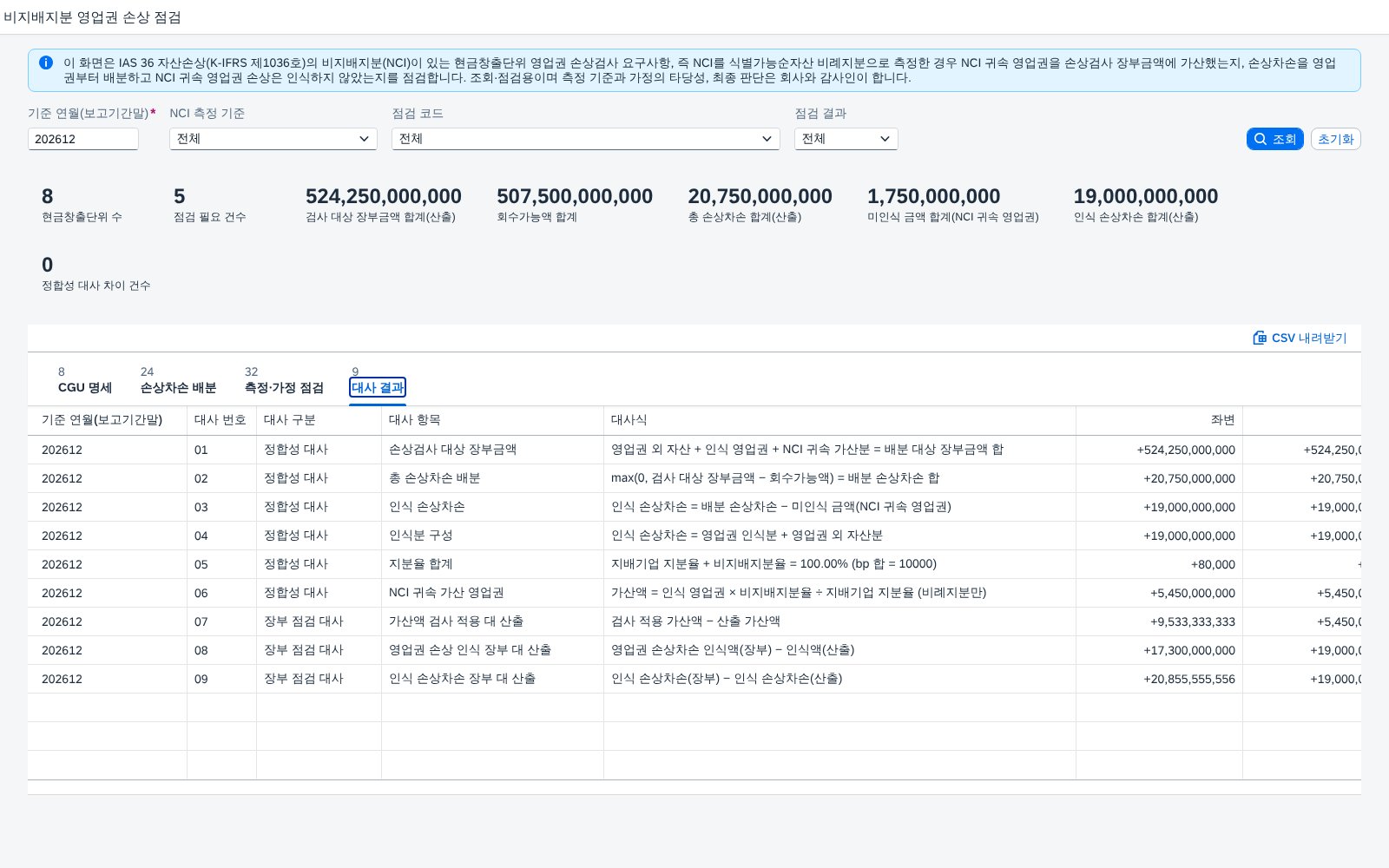Click the 기준 연월(보고기간말) column header
1389x868 pixels.
click(x=107, y=420)
